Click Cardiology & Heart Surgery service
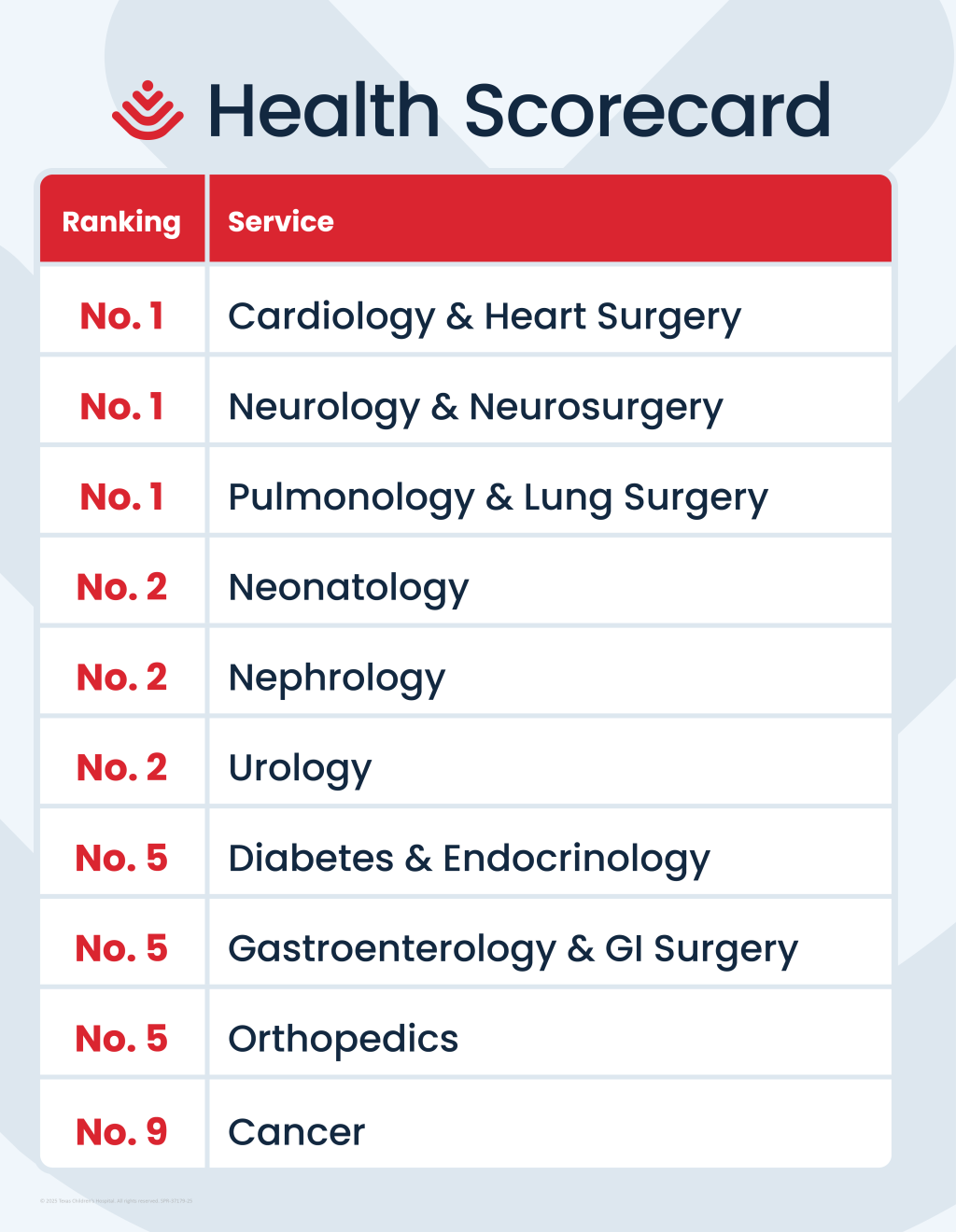Image resolution: width=956 pixels, height=1232 pixels. click(x=485, y=316)
